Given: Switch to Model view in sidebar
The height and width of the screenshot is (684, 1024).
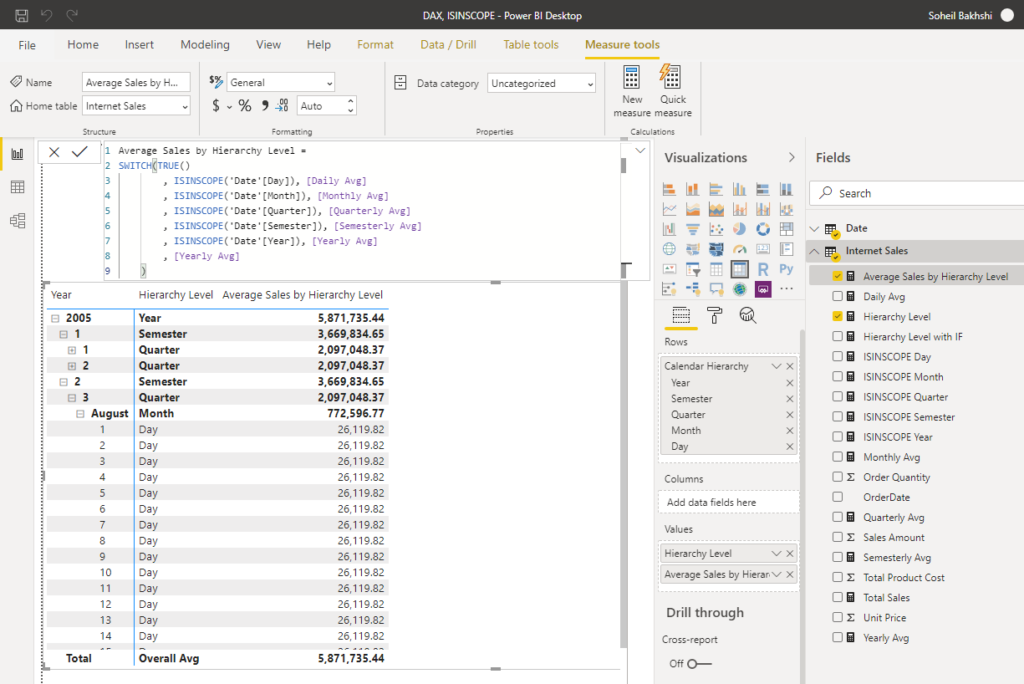Looking at the screenshot, I should coord(18,221).
